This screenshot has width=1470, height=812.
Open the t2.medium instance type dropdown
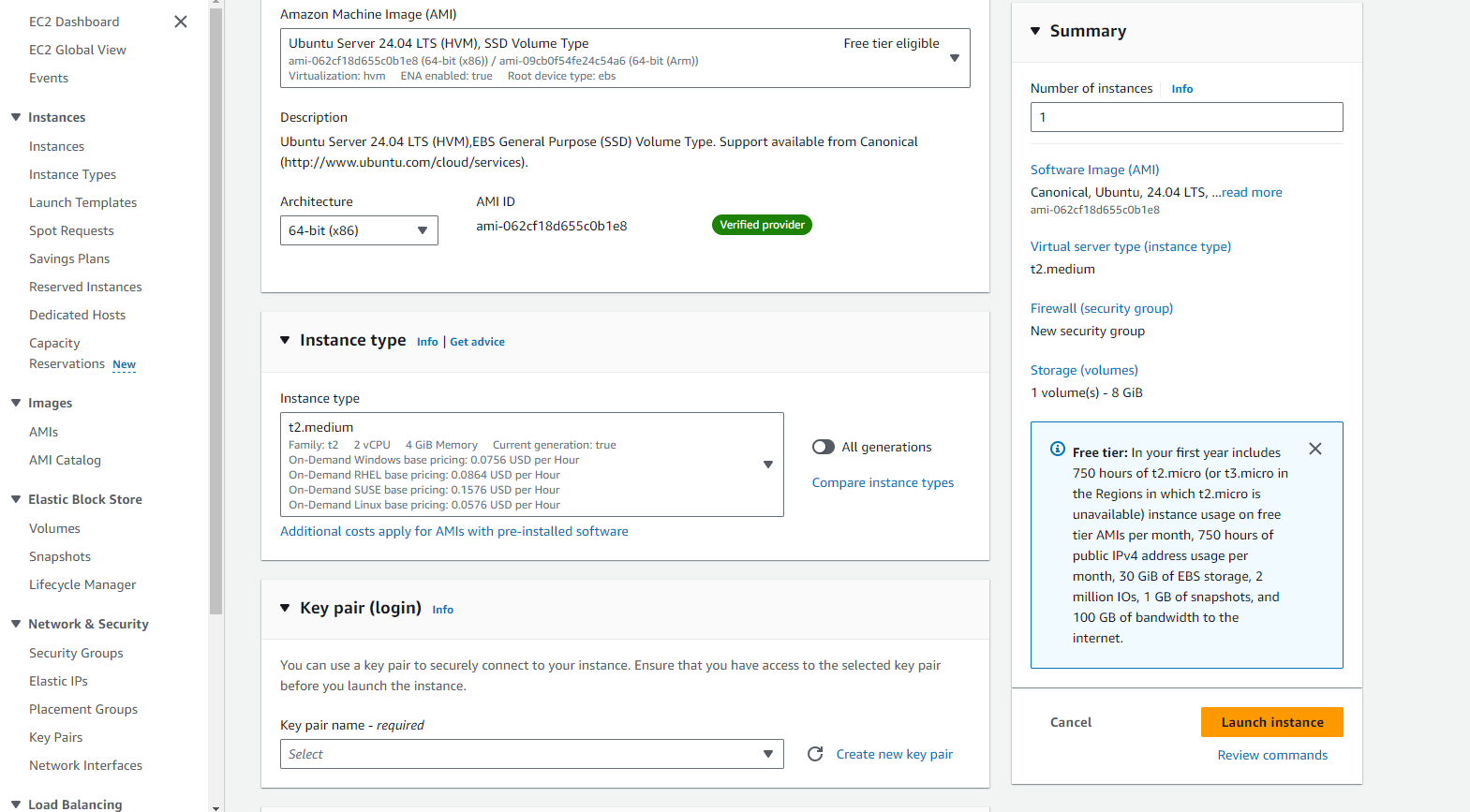[x=531, y=465]
